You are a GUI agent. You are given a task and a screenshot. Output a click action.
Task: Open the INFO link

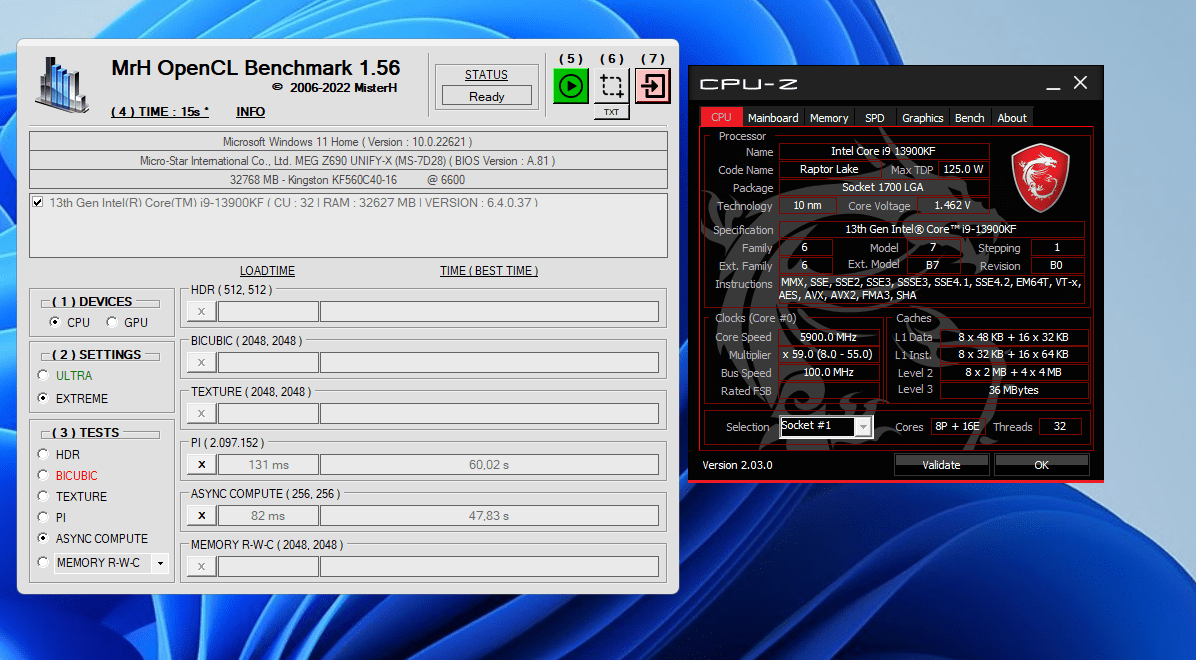tap(250, 111)
